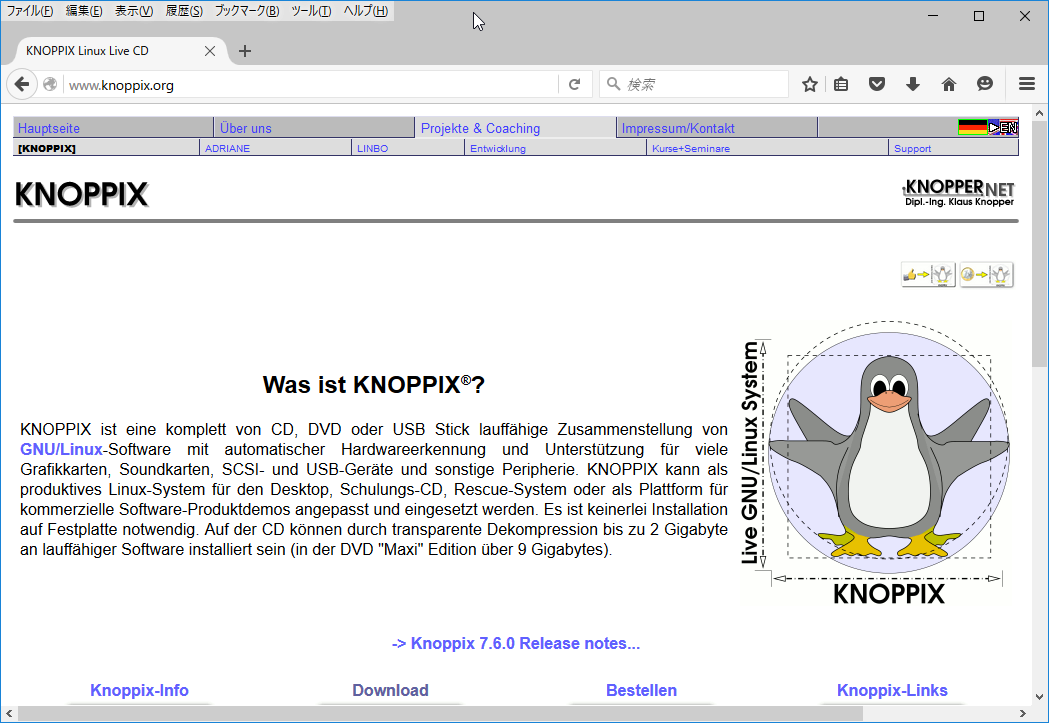Image resolution: width=1049 pixels, height=723 pixels.
Task: Select the [KNOPPIX] submenu item
Action: tap(47, 148)
